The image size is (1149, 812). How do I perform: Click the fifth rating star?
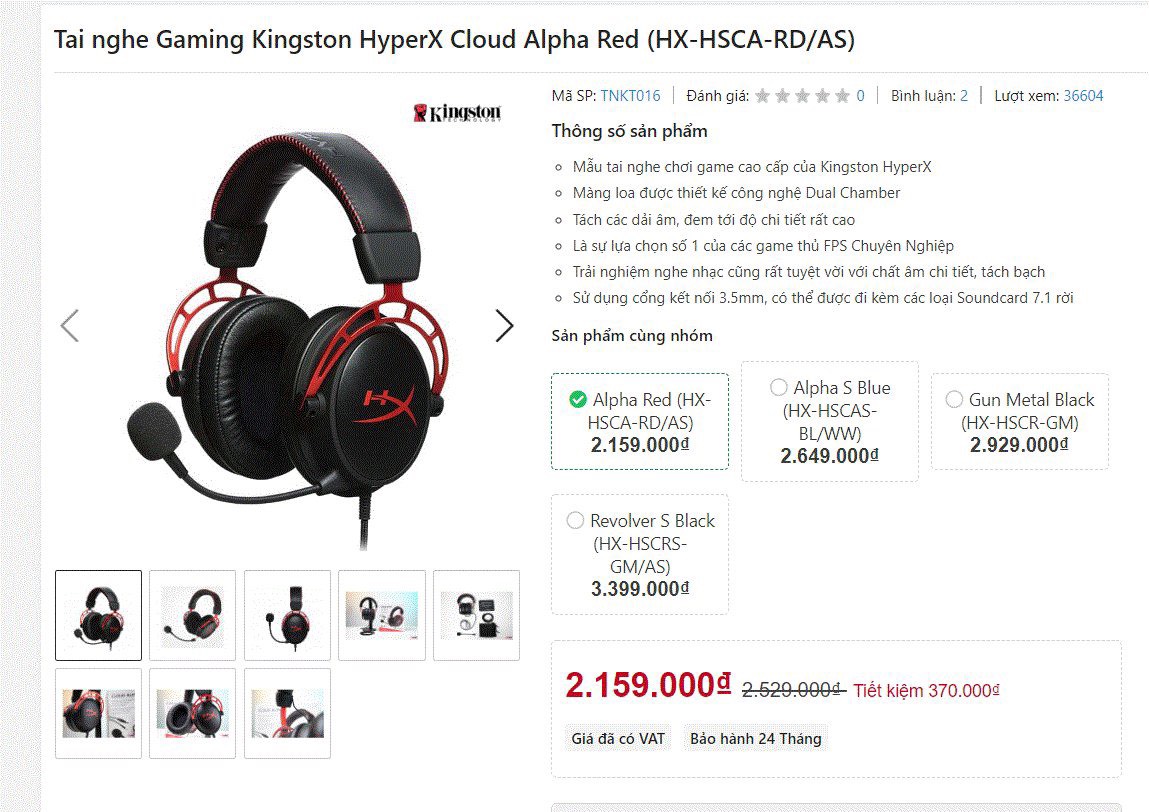pyautogui.click(x=843, y=96)
